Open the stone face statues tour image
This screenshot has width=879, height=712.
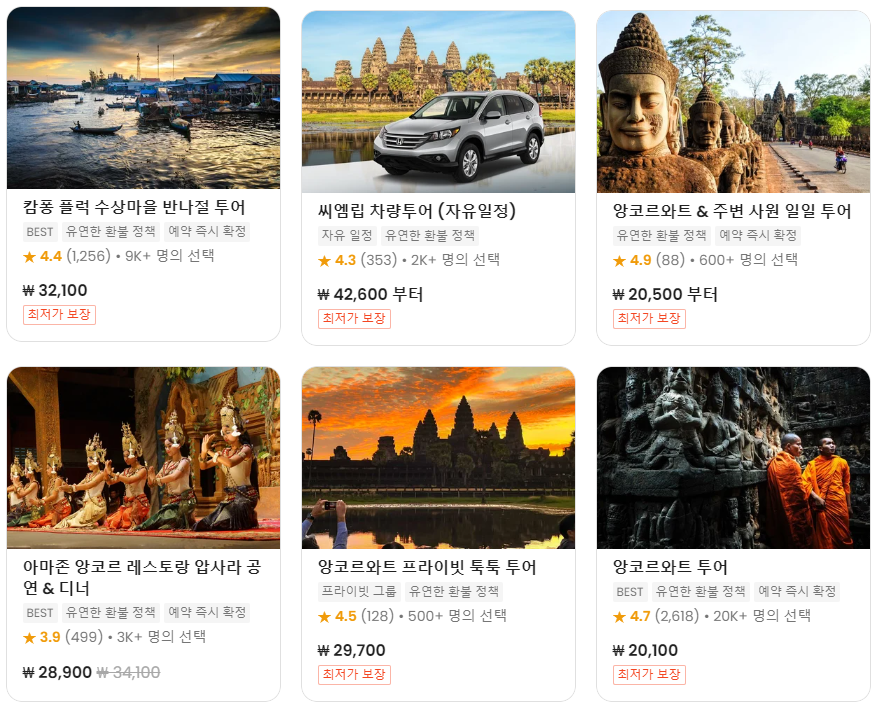[733, 101]
